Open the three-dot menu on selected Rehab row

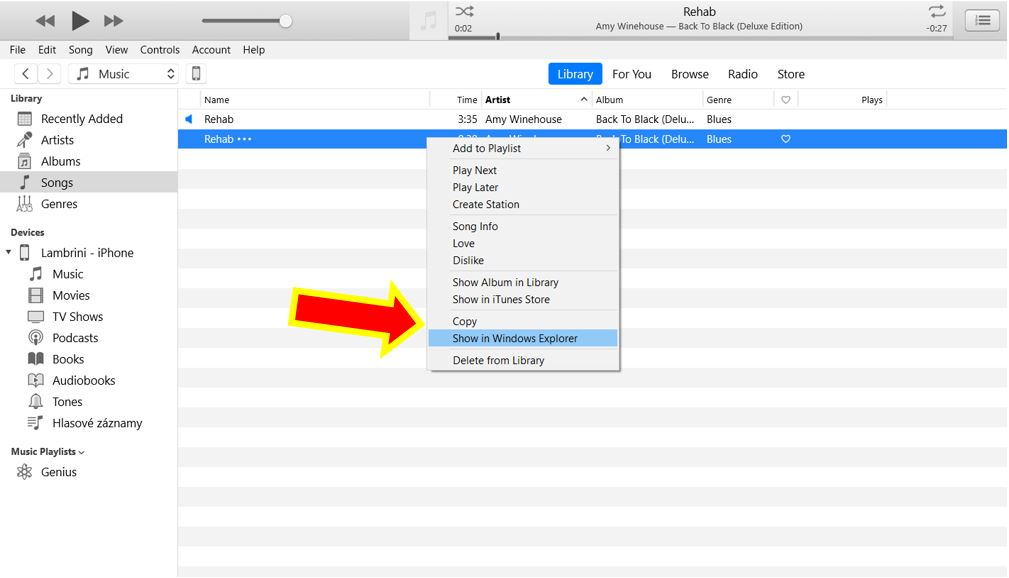coord(245,139)
